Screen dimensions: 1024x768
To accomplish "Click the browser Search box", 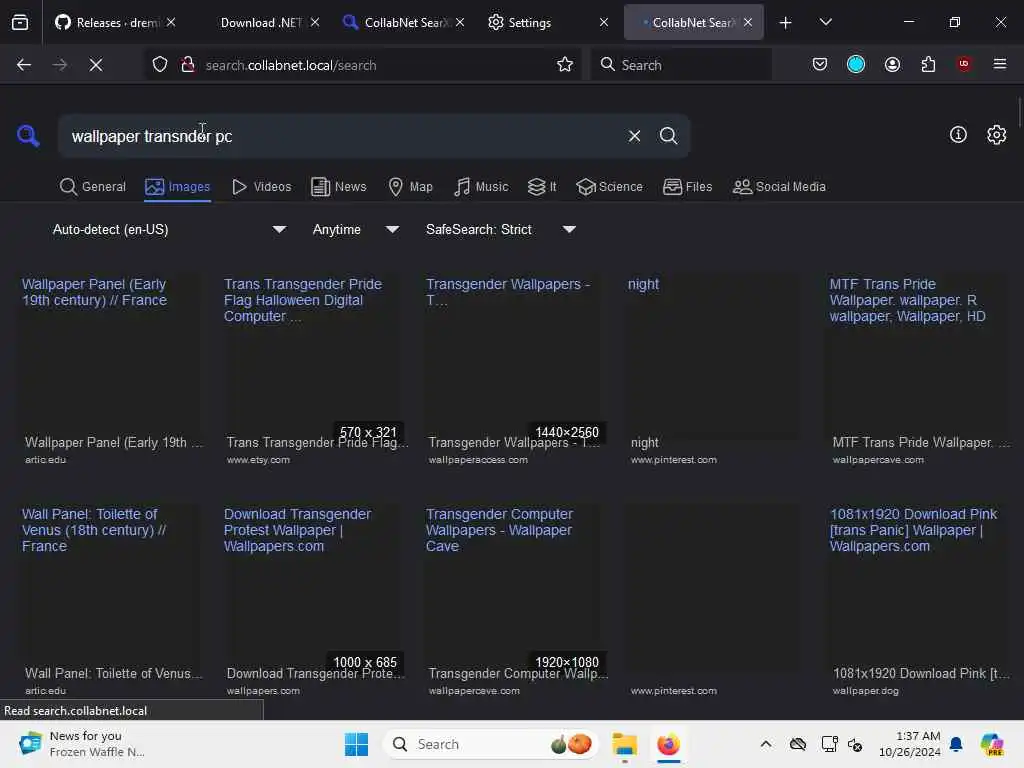I will [680, 65].
